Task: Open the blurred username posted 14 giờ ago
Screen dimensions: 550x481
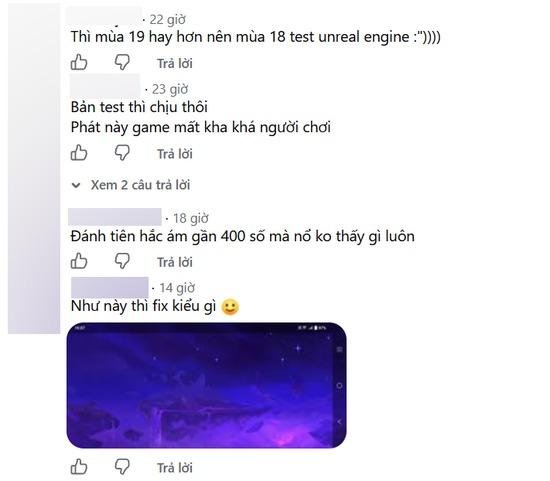Action: click(x=110, y=287)
